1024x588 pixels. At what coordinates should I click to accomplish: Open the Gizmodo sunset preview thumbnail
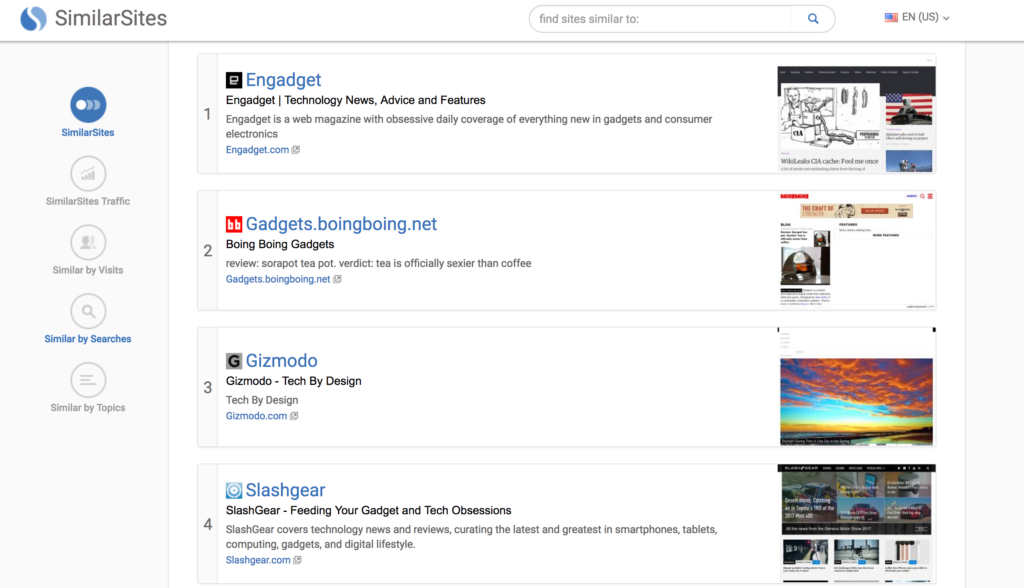856,387
